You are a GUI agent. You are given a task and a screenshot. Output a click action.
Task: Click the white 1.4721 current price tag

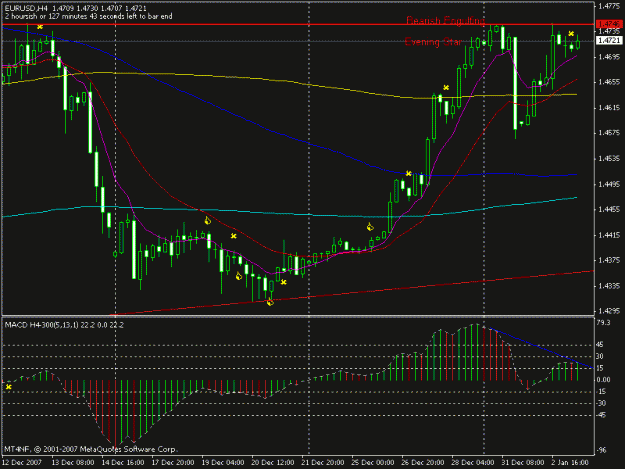coord(609,40)
